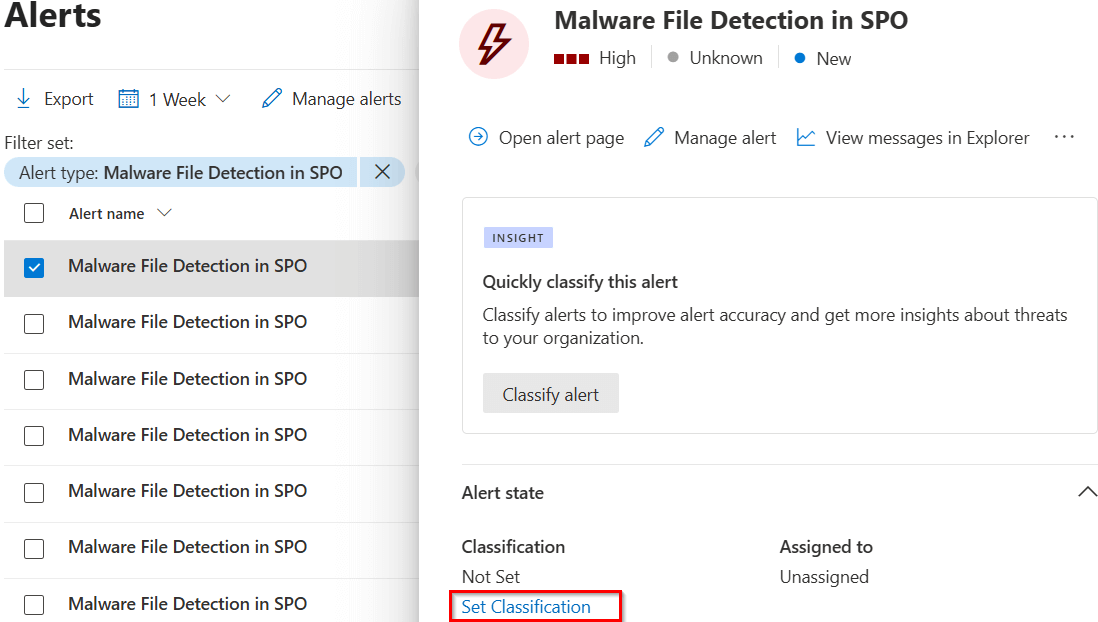
Task: Choose Manage alerts from the toolbar
Action: pyautogui.click(x=345, y=97)
